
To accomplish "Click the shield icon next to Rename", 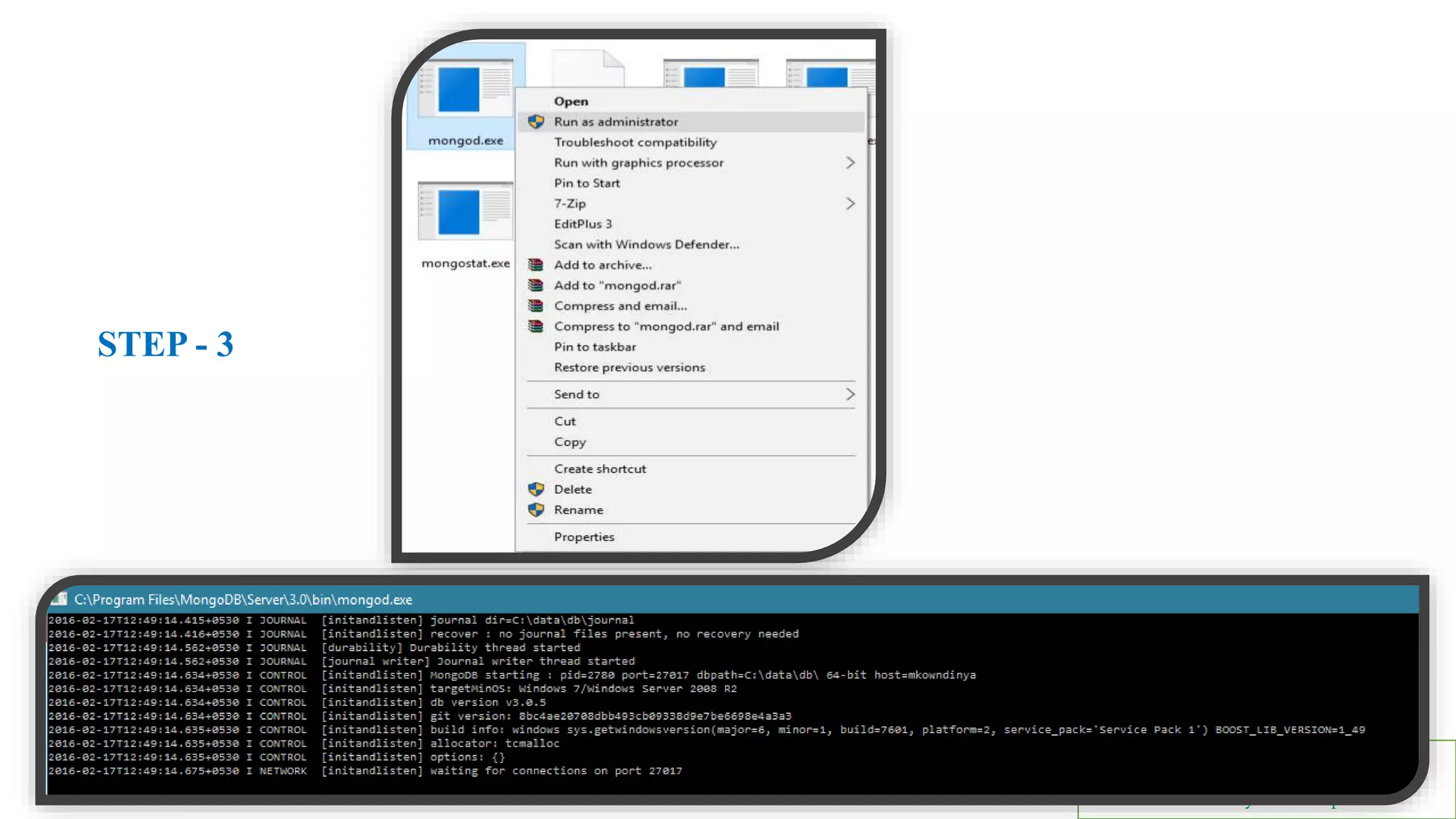I will coord(536,510).
